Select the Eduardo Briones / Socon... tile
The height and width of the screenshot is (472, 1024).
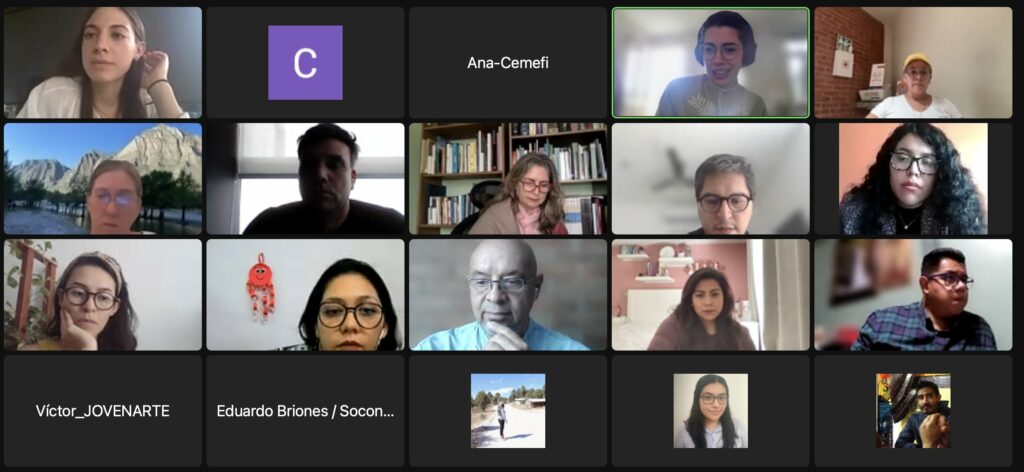(x=305, y=411)
